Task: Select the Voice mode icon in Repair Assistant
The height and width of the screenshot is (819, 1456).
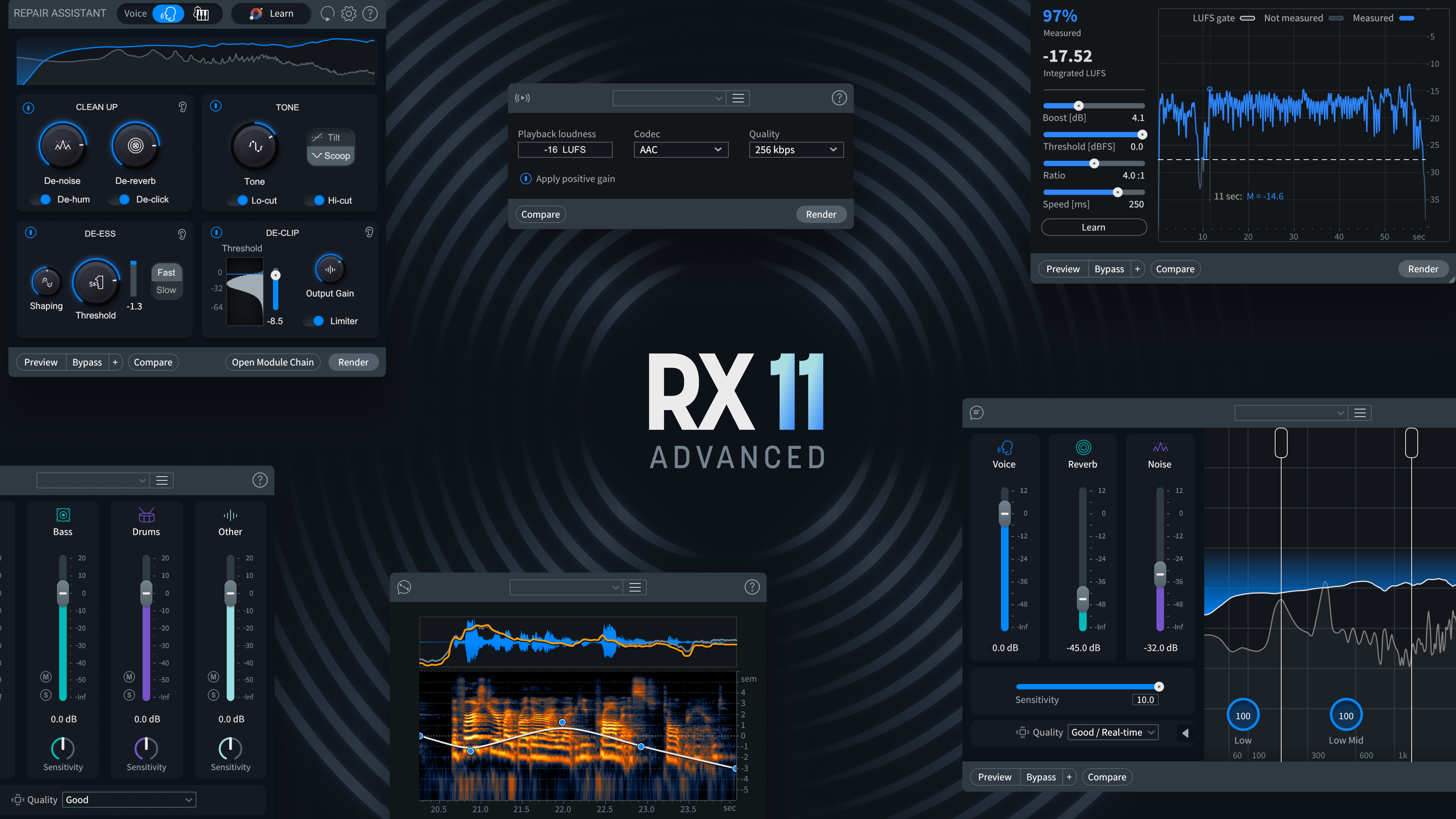Action: [168, 14]
